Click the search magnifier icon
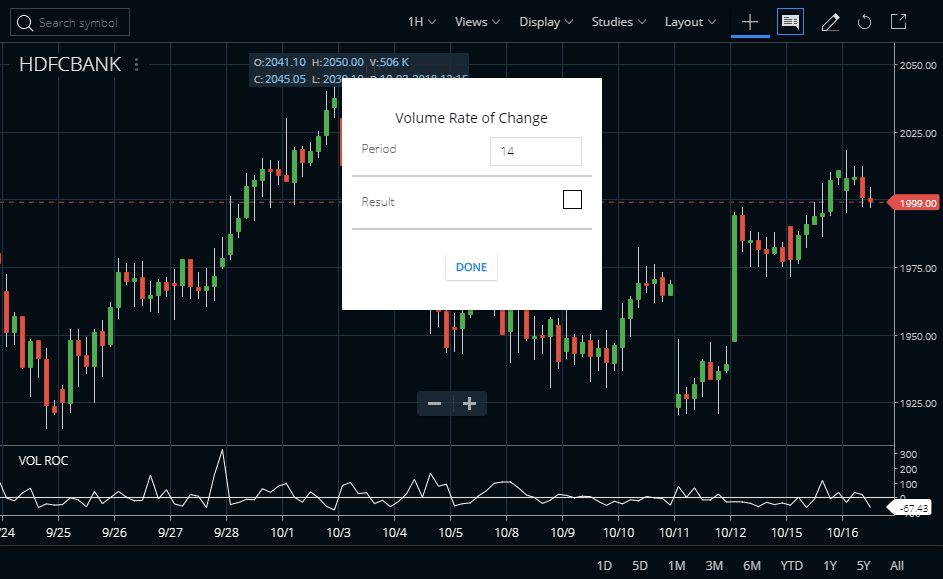 point(25,23)
